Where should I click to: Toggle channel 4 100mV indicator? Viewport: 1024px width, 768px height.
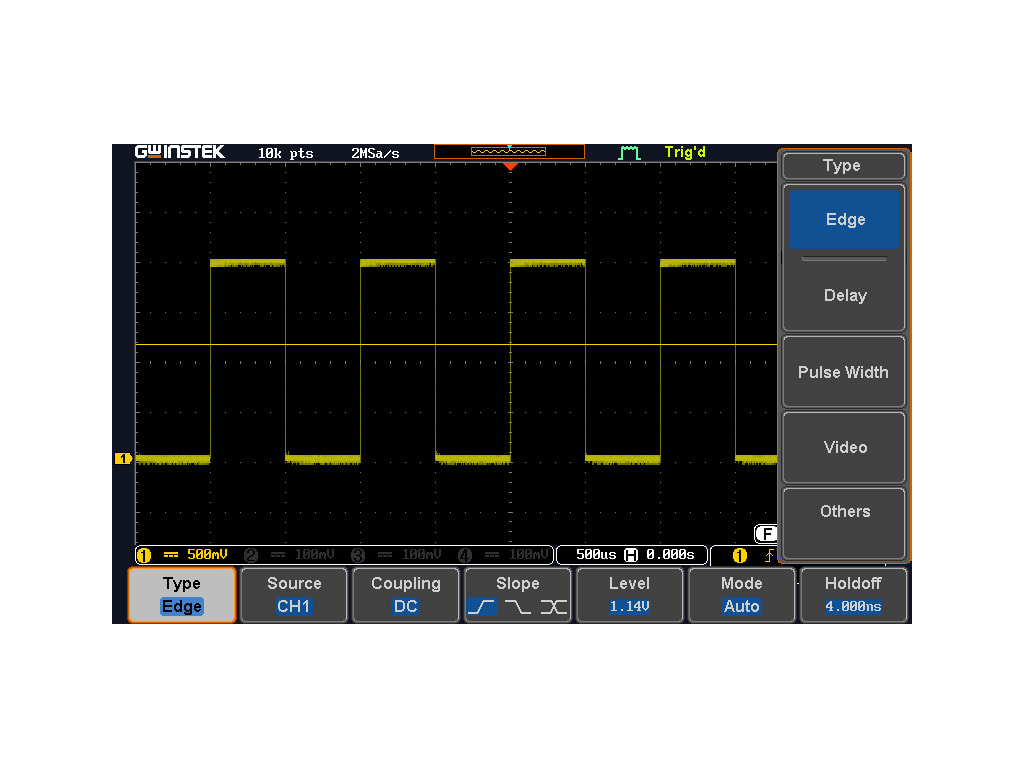pyautogui.click(x=503, y=555)
